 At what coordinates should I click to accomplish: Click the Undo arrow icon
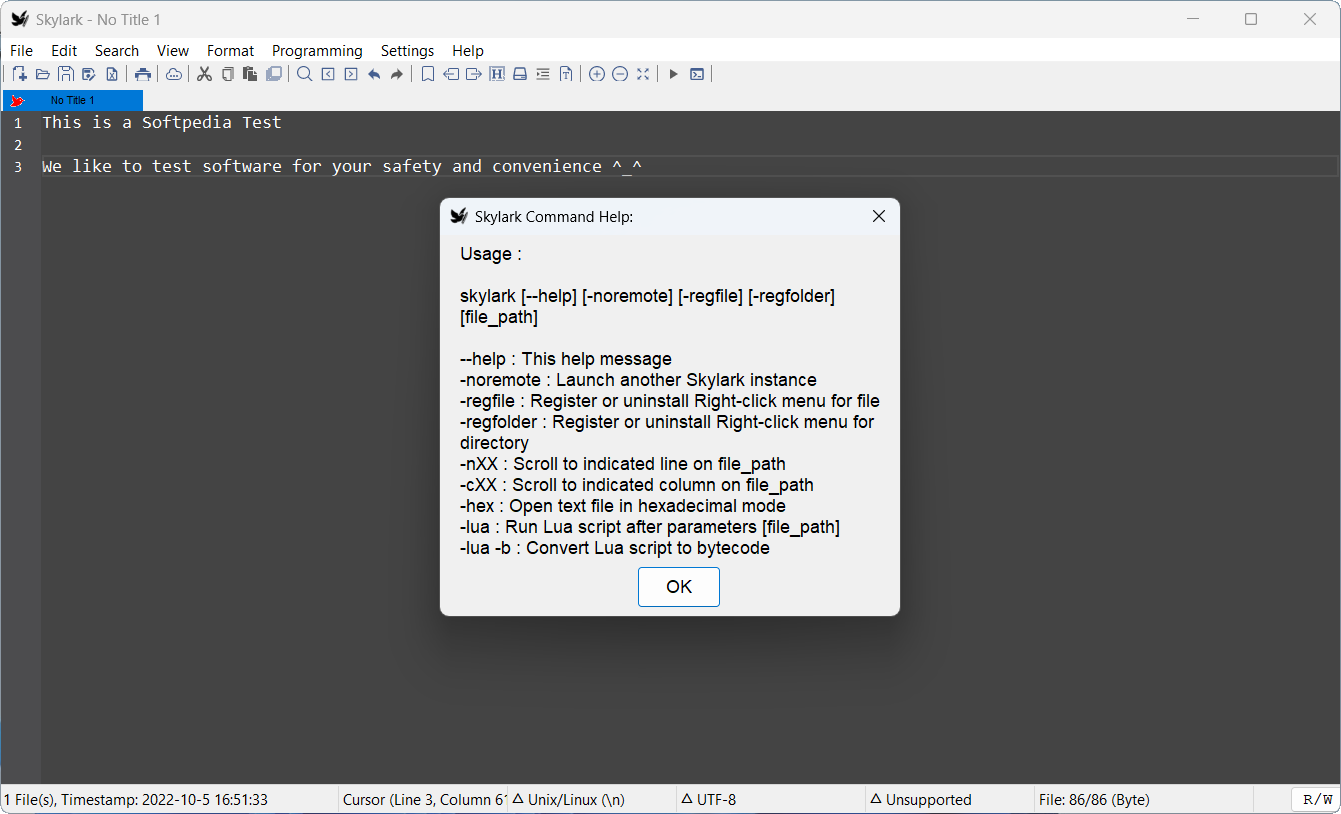coord(374,74)
